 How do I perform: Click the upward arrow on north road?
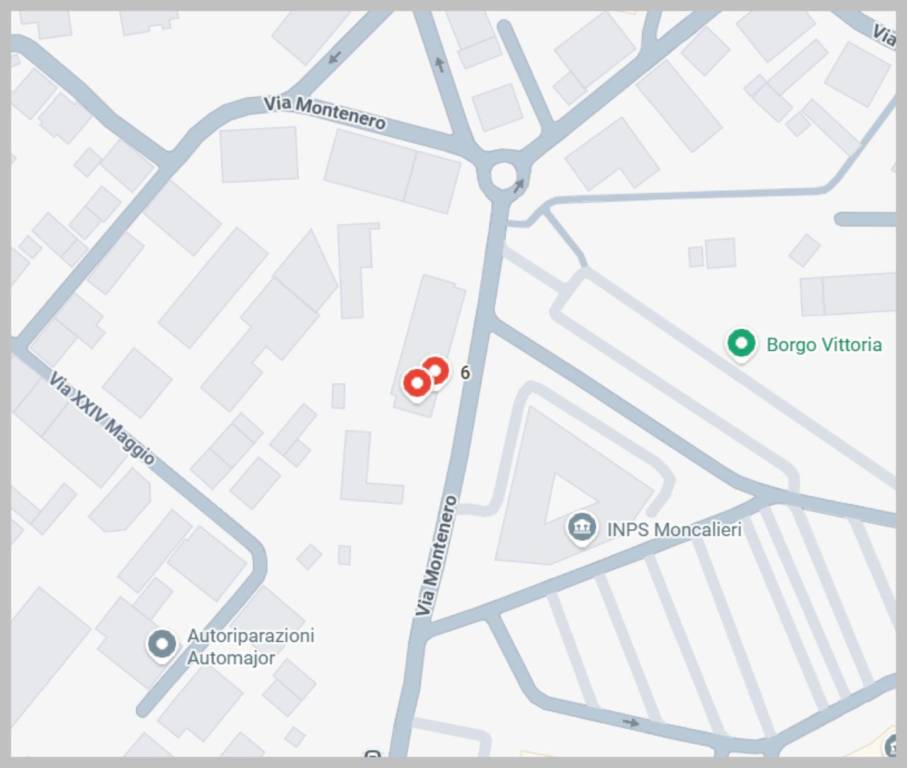[440, 64]
